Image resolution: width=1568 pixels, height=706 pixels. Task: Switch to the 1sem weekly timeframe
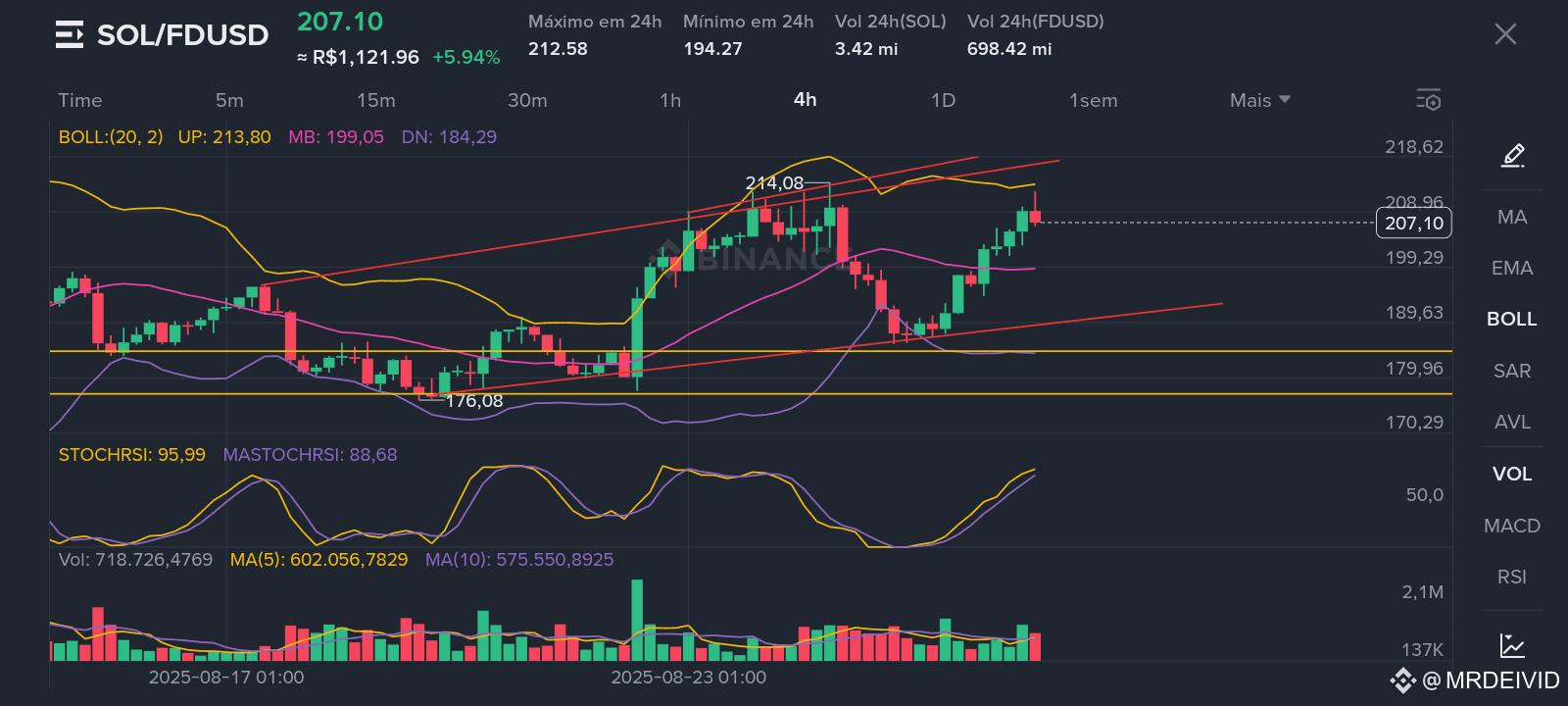coord(1093,100)
